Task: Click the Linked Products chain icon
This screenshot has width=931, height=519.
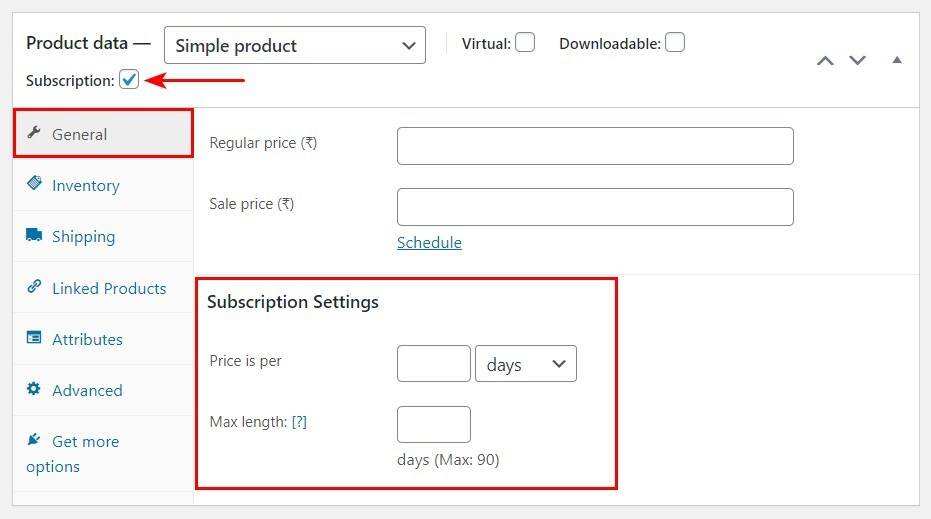Action: pyautogui.click(x=35, y=287)
